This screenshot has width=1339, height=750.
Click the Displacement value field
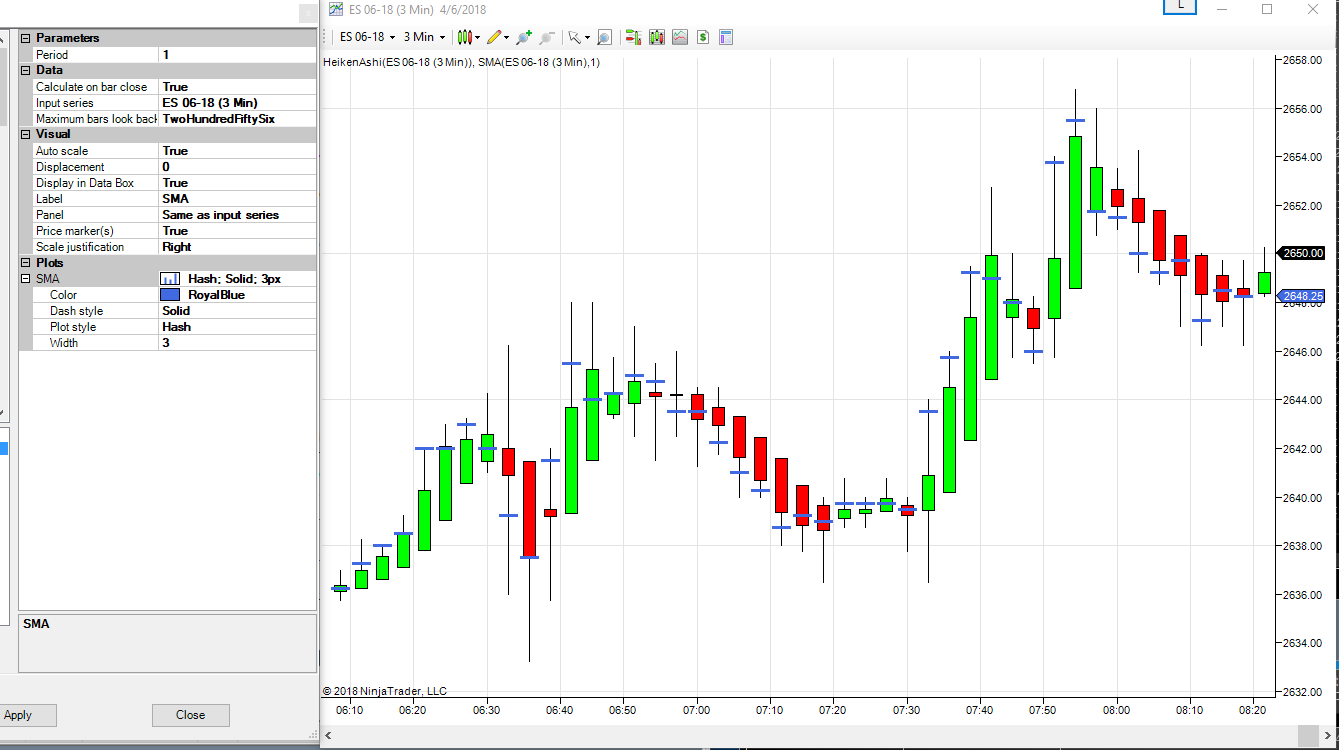pyautogui.click(x=237, y=167)
